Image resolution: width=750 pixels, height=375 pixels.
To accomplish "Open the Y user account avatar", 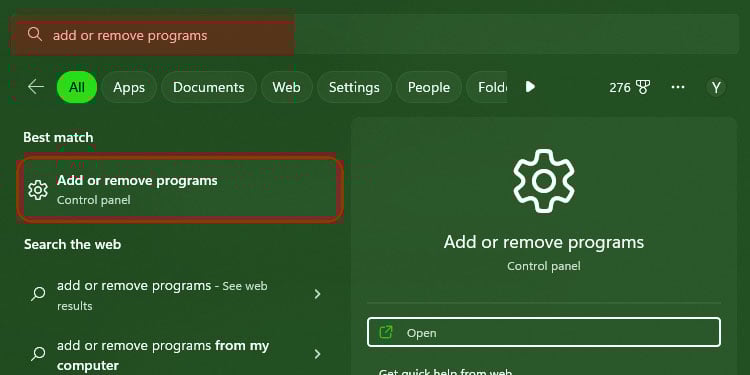I will [x=716, y=88].
